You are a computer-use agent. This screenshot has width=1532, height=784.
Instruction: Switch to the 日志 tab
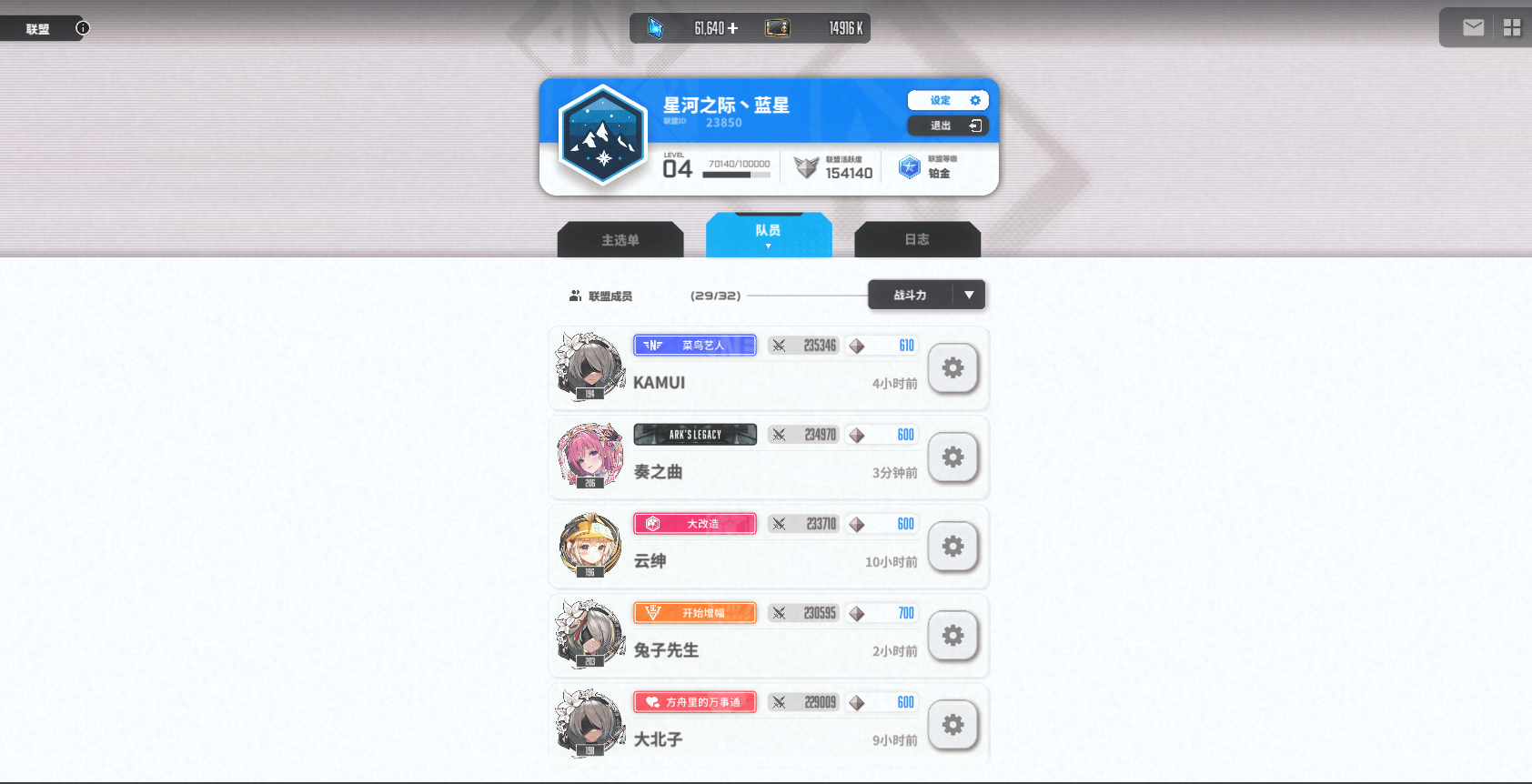917,239
